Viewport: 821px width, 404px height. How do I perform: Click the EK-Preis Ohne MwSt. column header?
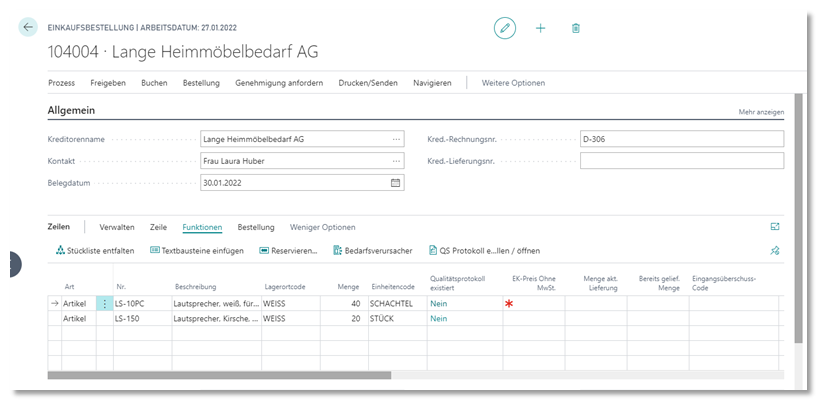pos(534,283)
